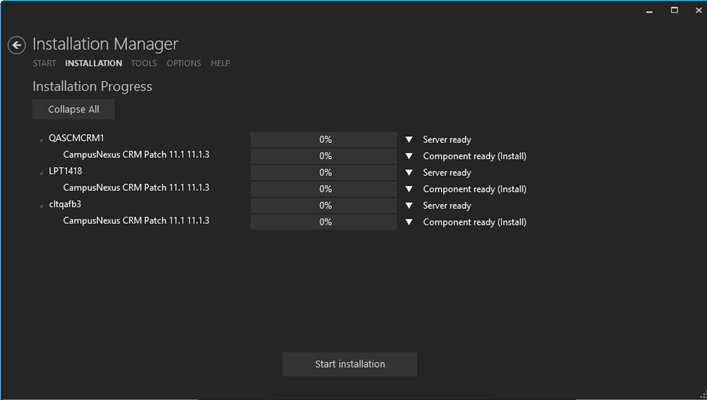
Task: Open component dropdown arrow under LPT1418
Action: coord(409,189)
